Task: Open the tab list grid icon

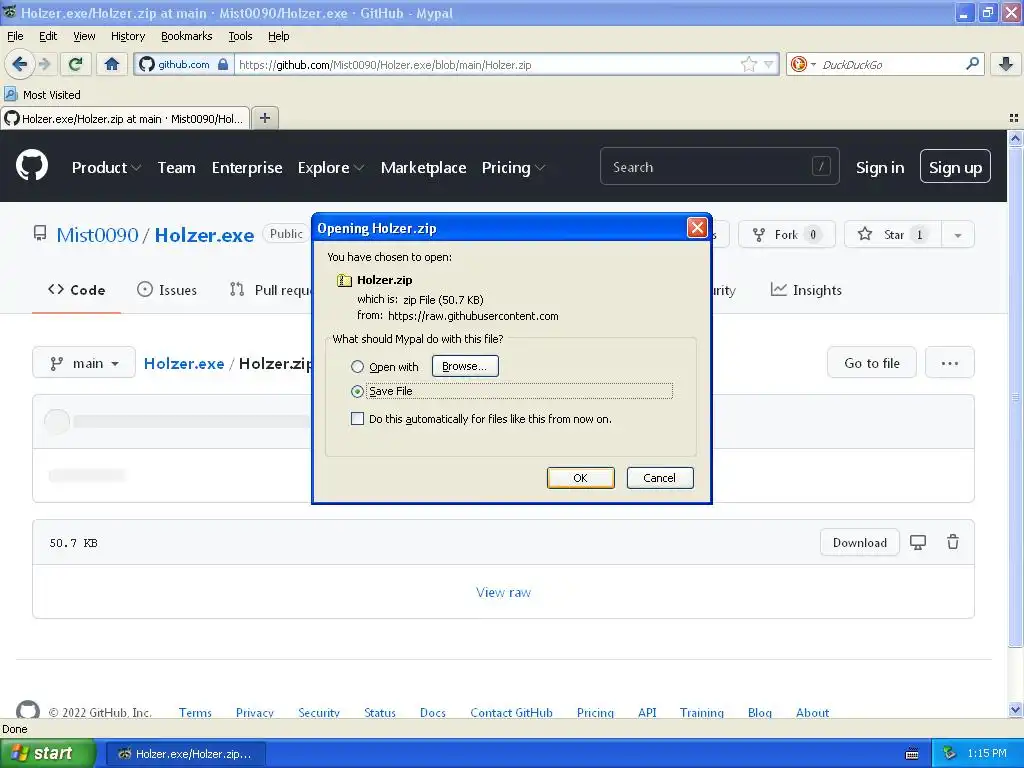Action: [x=1014, y=118]
